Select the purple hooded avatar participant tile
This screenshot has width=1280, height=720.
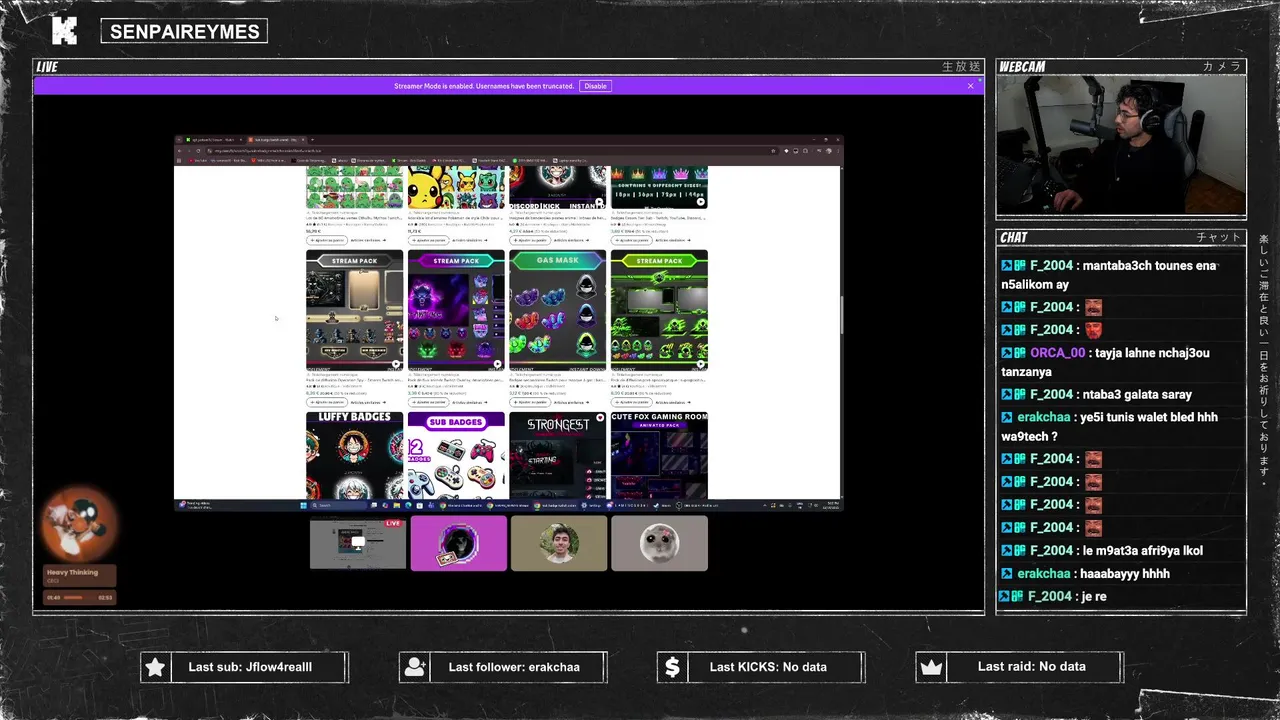(458, 543)
